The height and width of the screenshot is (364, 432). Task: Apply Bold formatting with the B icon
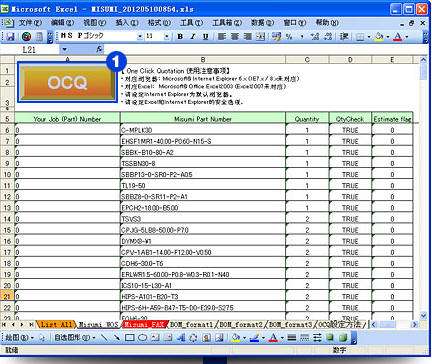(180, 36)
